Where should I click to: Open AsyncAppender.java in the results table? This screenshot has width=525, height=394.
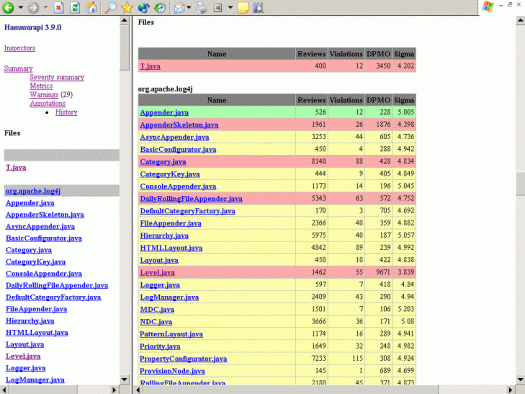pos(174,137)
